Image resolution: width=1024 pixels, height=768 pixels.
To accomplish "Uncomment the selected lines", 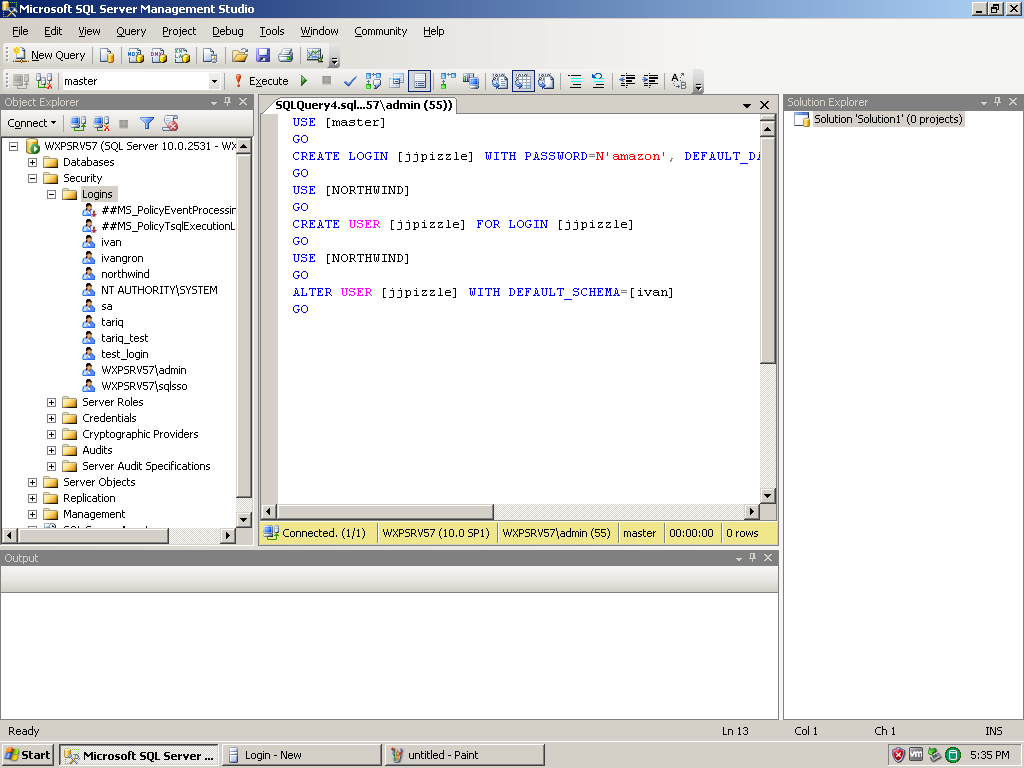I will pyautogui.click(x=598, y=81).
